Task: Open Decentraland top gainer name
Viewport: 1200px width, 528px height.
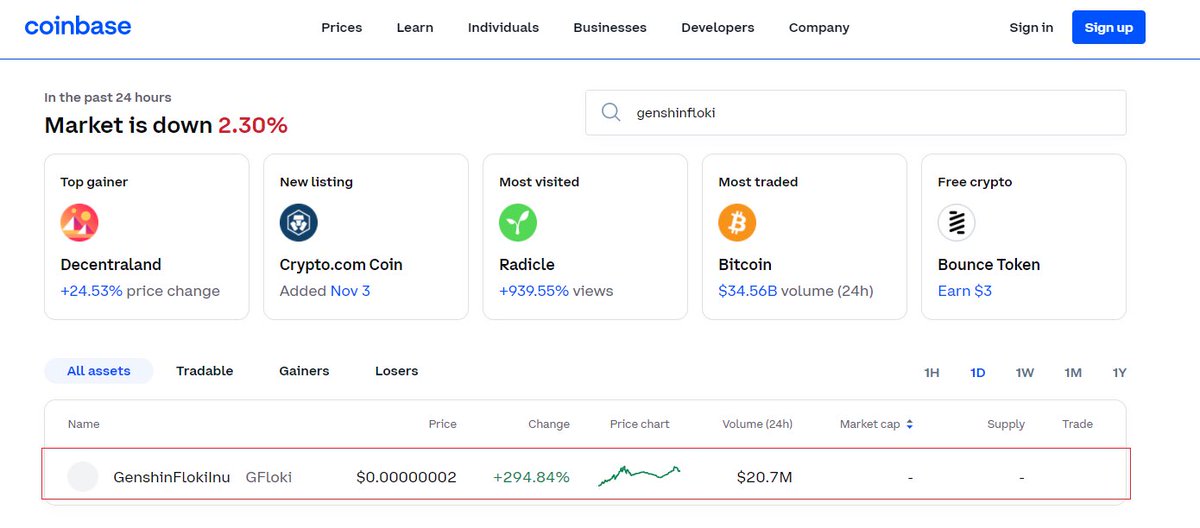Action: coord(111,265)
